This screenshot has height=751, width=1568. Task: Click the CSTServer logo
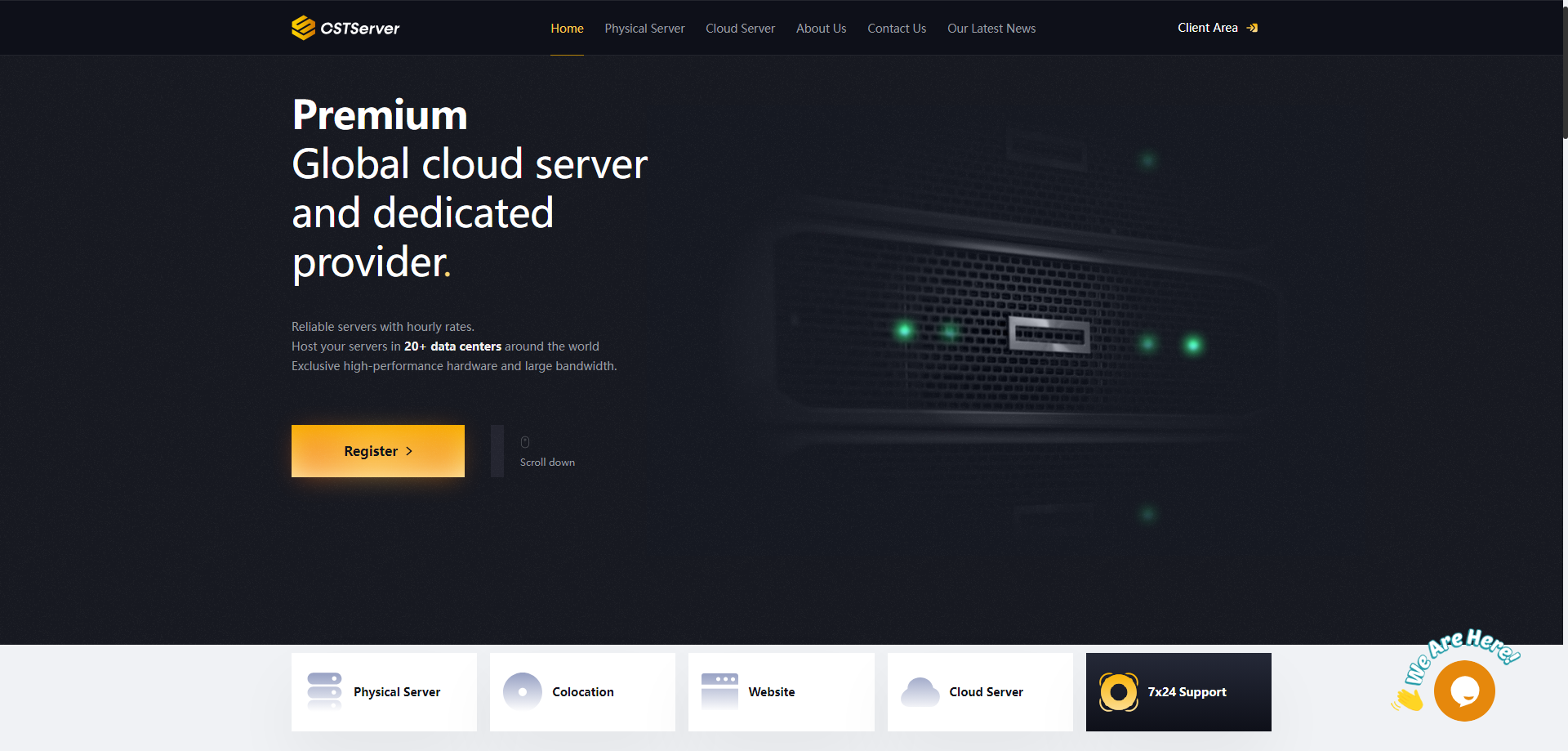click(x=345, y=28)
